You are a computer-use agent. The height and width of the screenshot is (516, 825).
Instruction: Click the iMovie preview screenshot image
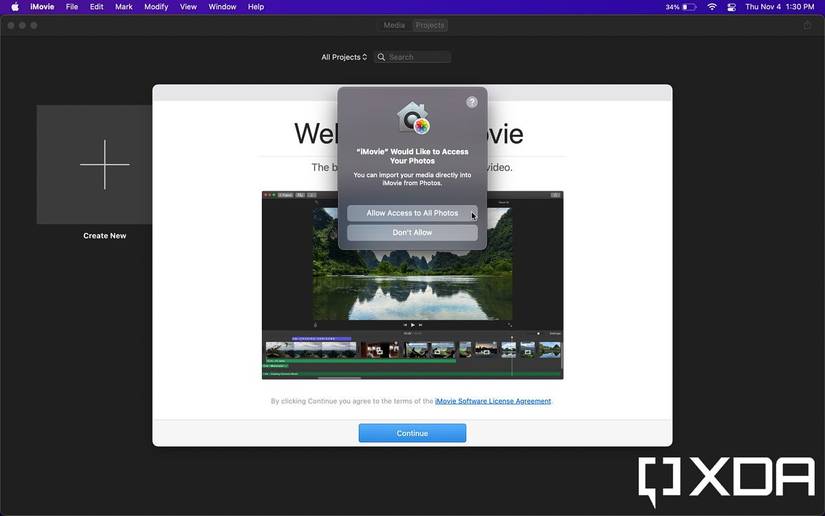[412, 285]
